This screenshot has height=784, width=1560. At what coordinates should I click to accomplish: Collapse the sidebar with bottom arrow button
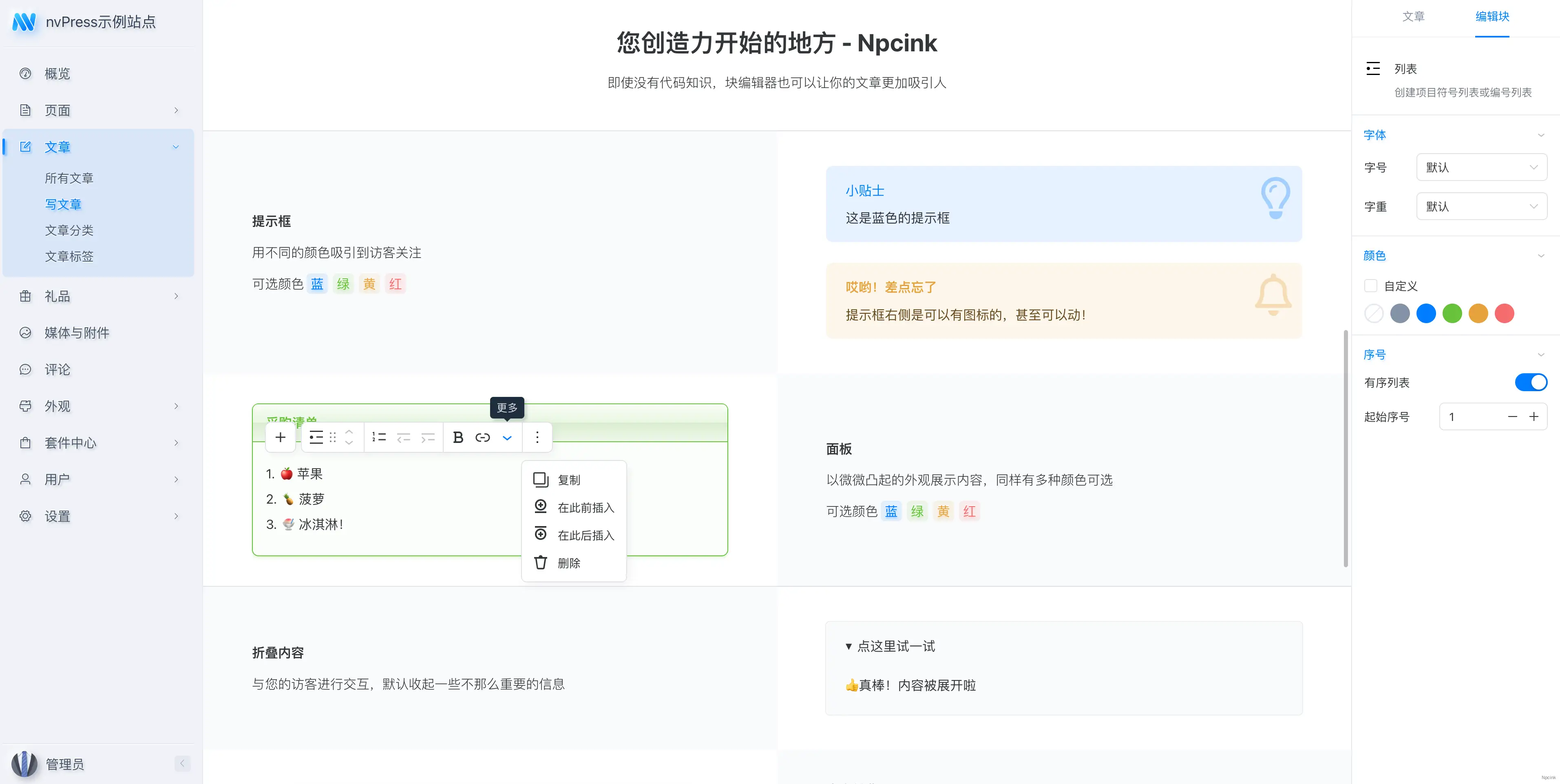tap(182, 763)
